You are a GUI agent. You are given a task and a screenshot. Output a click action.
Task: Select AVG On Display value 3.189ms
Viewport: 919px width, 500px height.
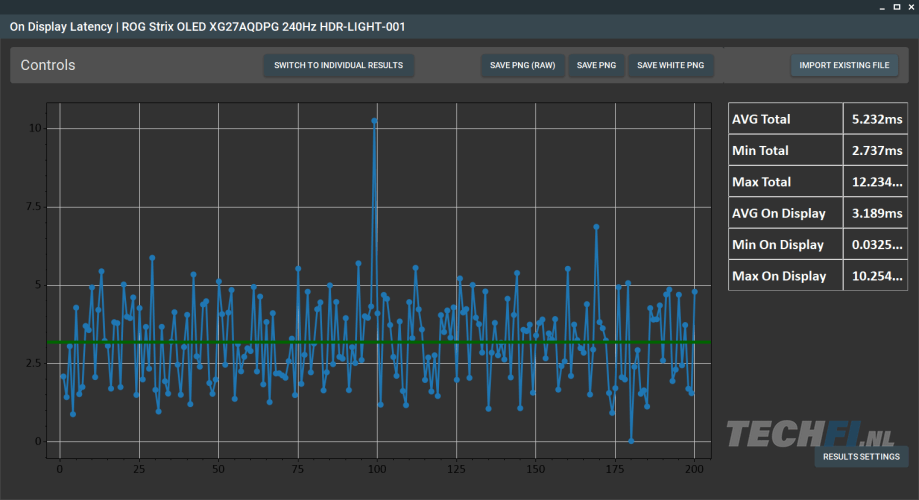(876, 213)
